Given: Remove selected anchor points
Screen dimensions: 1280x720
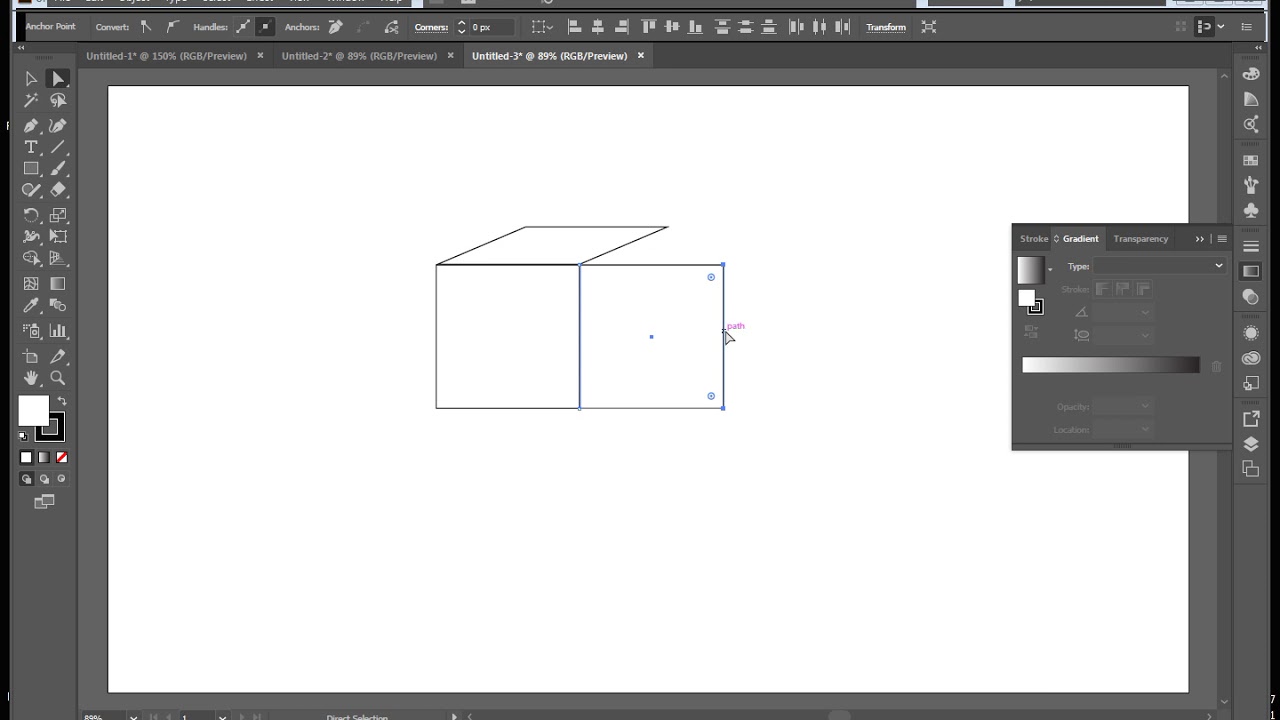Looking at the screenshot, I should 336,27.
